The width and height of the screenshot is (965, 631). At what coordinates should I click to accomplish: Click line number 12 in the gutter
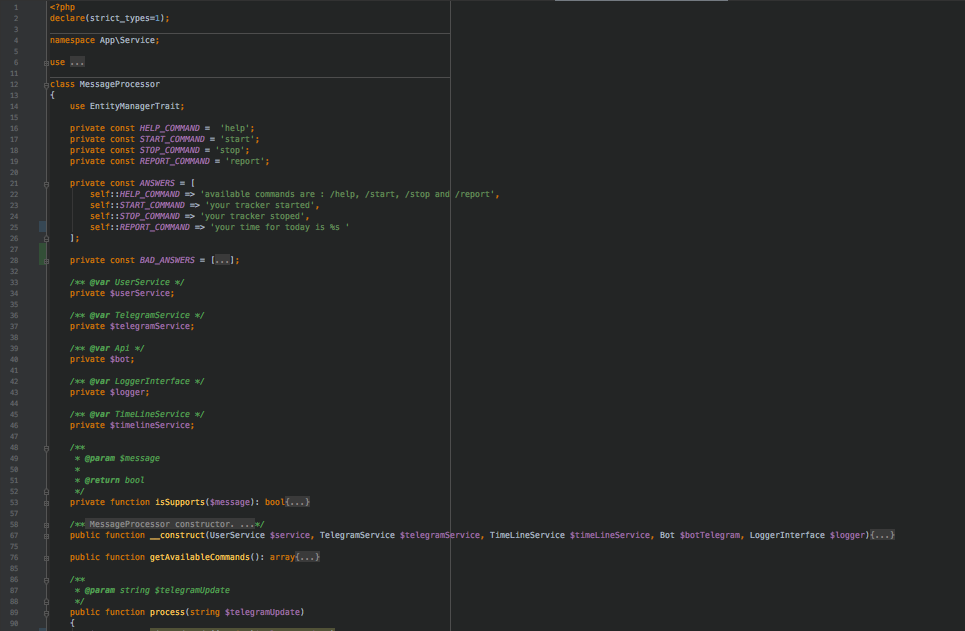pyautogui.click(x=15, y=84)
